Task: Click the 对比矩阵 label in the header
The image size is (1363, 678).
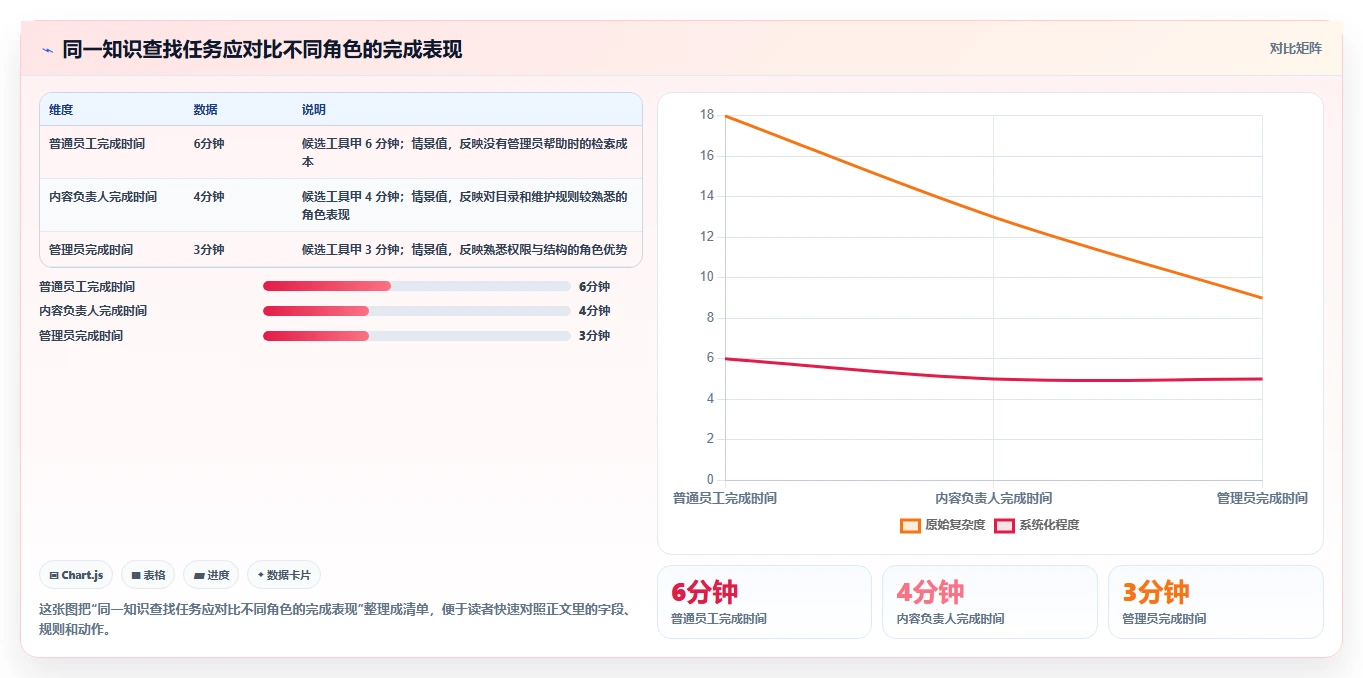Action: coord(1295,48)
